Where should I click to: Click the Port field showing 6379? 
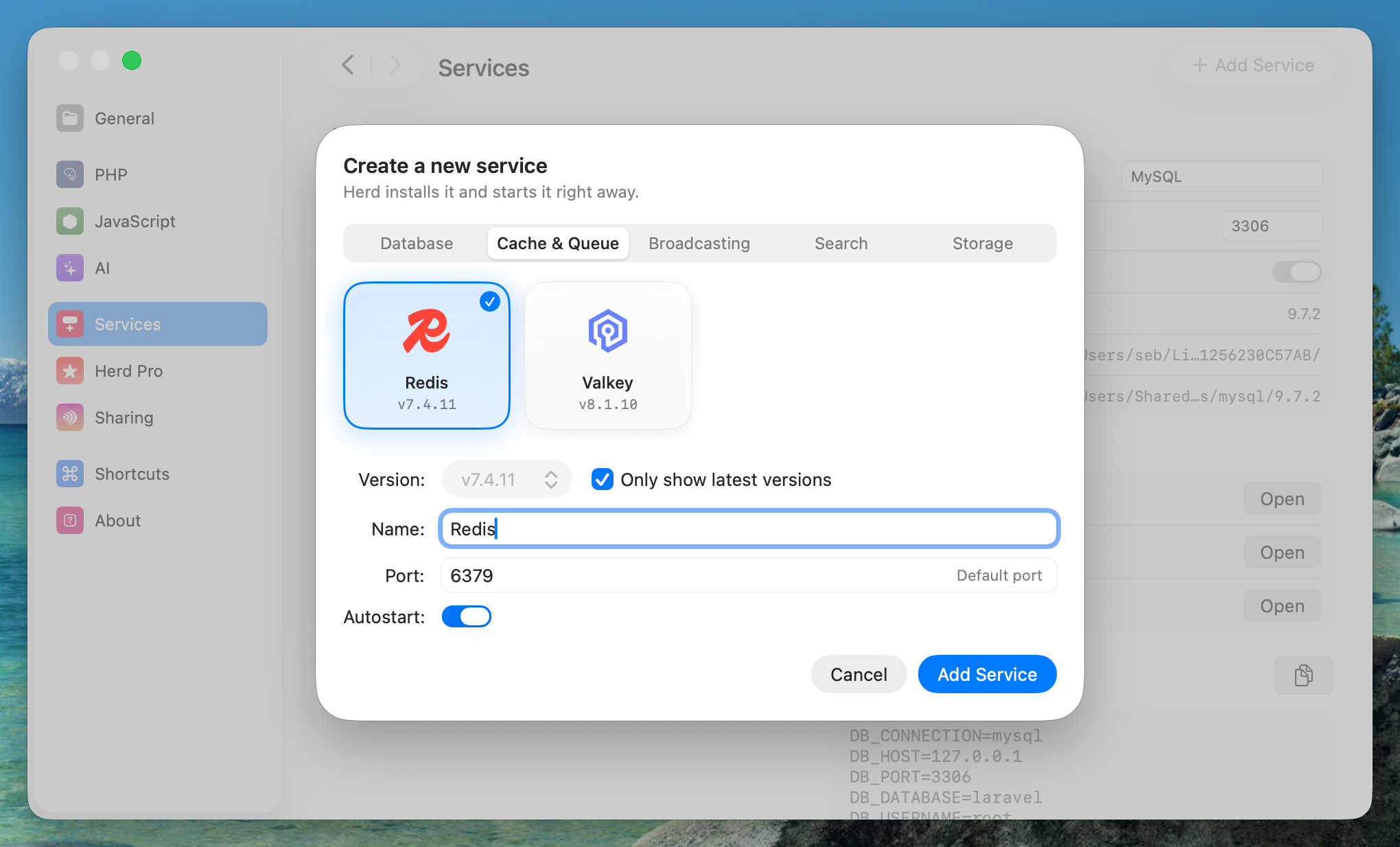click(749, 575)
